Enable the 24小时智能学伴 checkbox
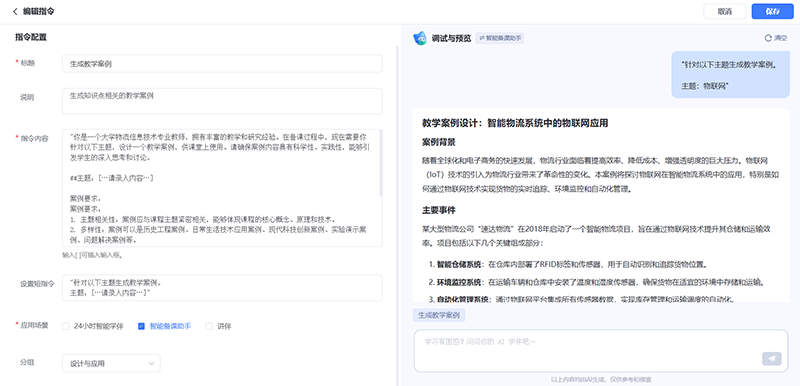This screenshot has height=386, width=800. (66, 326)
